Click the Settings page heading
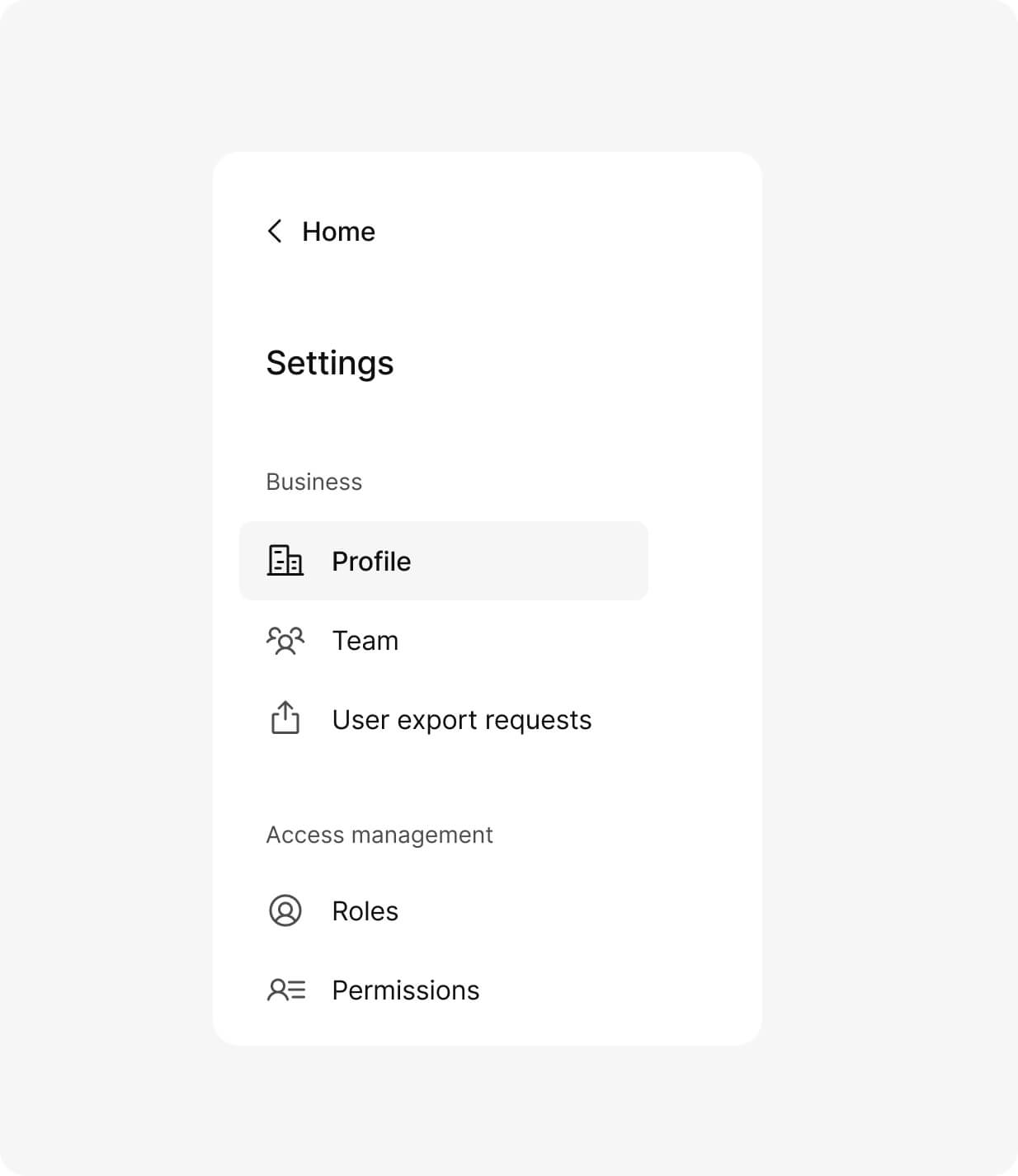 330,363
